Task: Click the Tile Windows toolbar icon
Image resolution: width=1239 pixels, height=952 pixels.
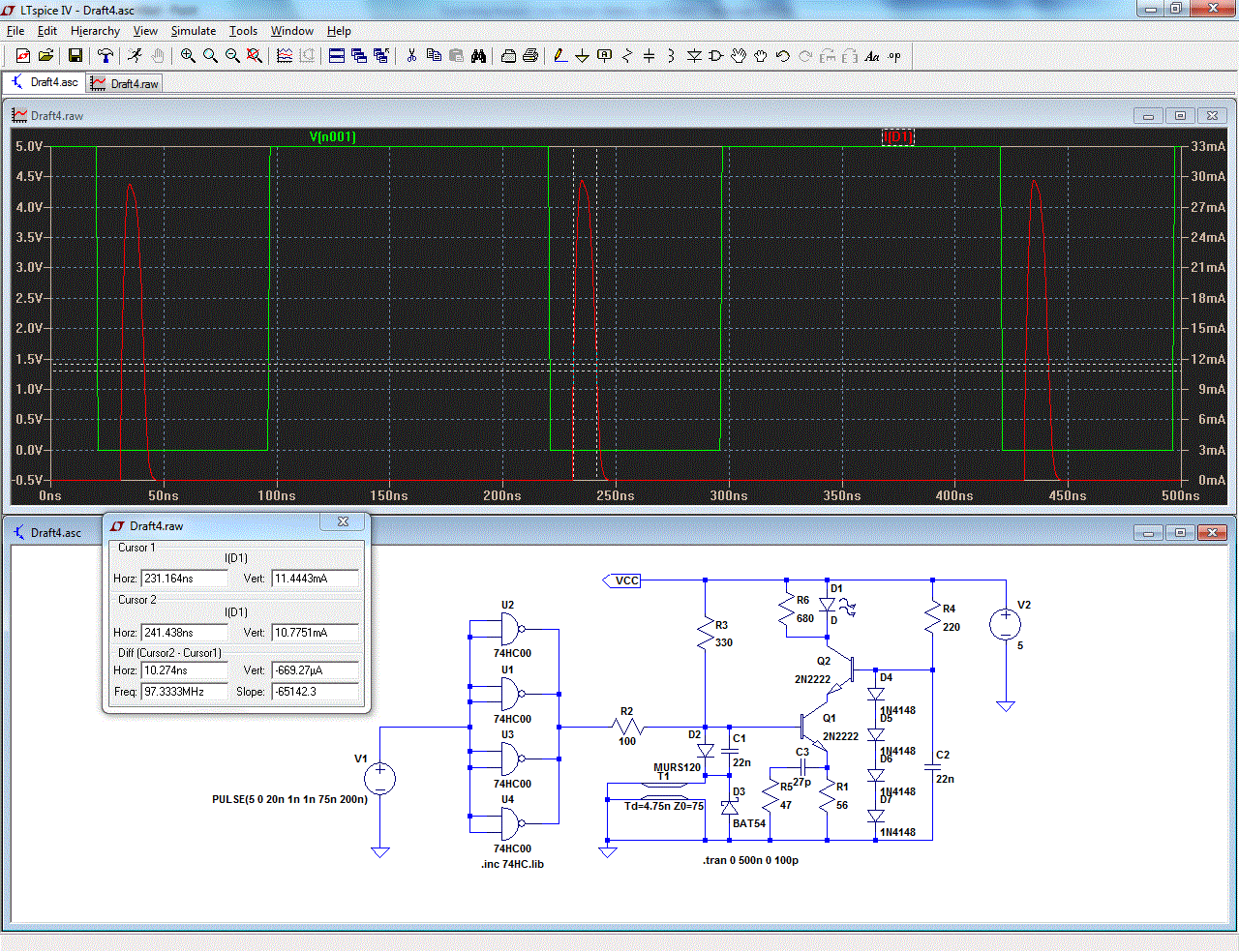Action: click(337, 56)
